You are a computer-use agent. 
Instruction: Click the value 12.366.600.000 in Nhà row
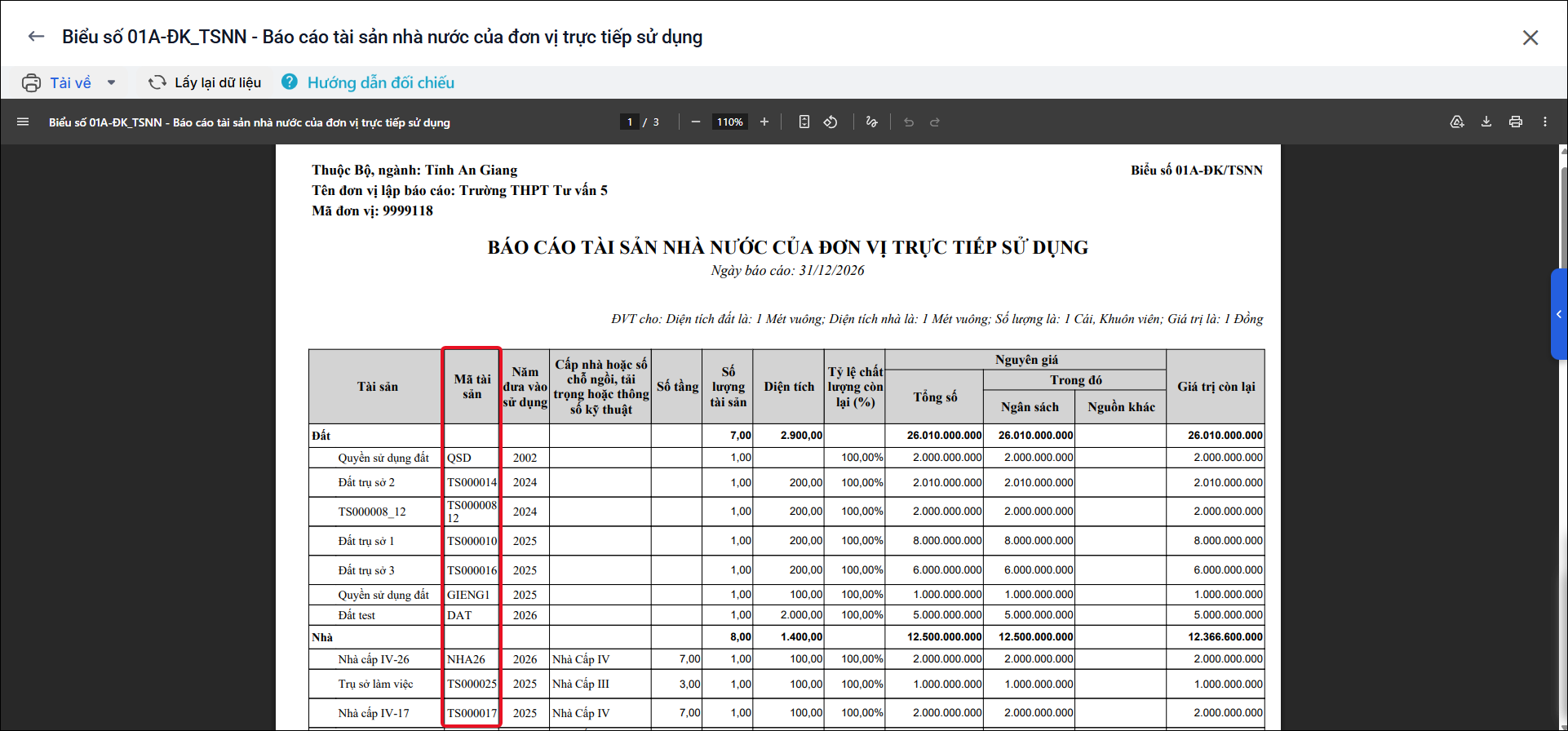[1225, 637]
